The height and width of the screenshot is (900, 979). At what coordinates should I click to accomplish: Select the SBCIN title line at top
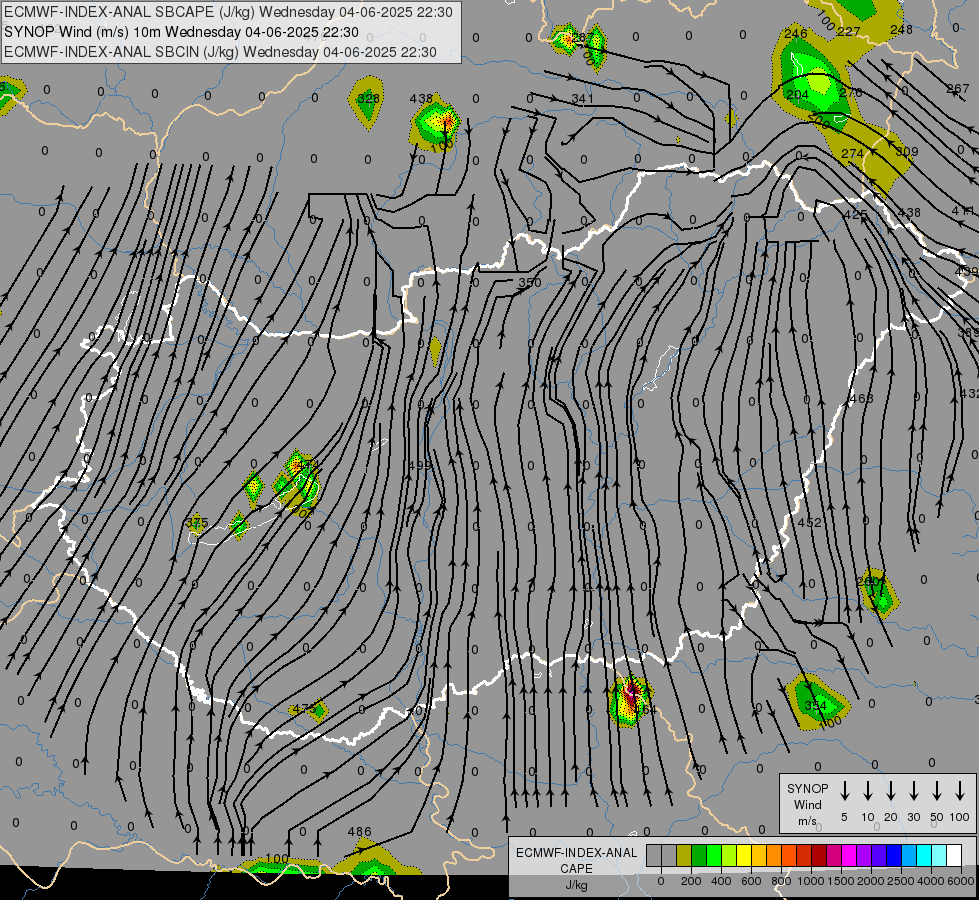coord(220,52)
